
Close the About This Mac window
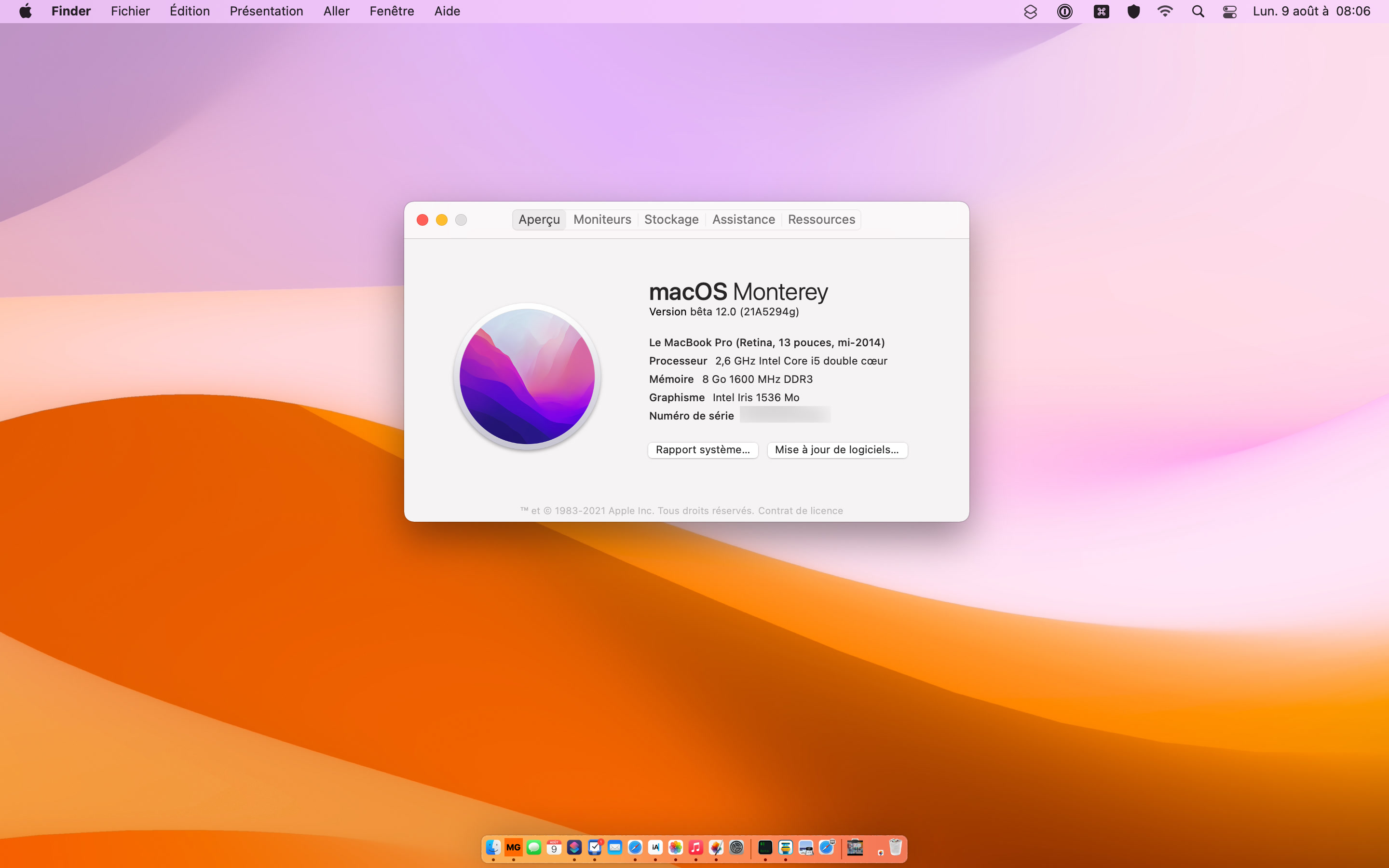click(422, 220)
